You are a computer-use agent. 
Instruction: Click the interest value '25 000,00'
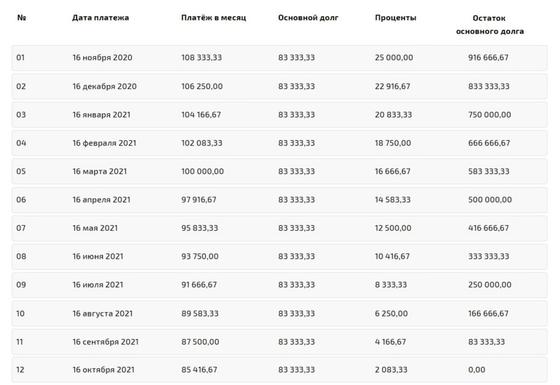(394, 58)
